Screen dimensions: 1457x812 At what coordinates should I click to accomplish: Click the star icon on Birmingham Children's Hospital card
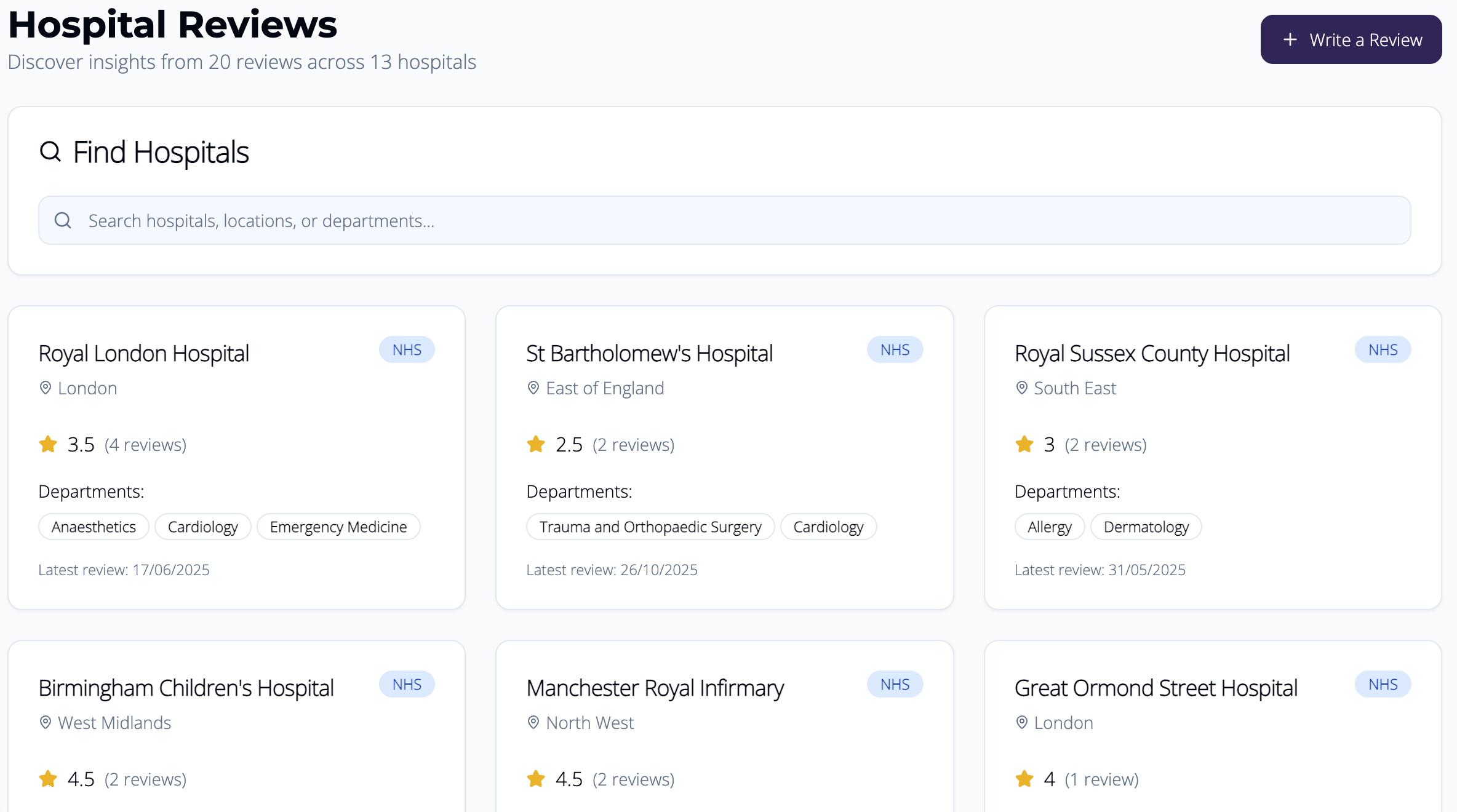pos(47,778)
